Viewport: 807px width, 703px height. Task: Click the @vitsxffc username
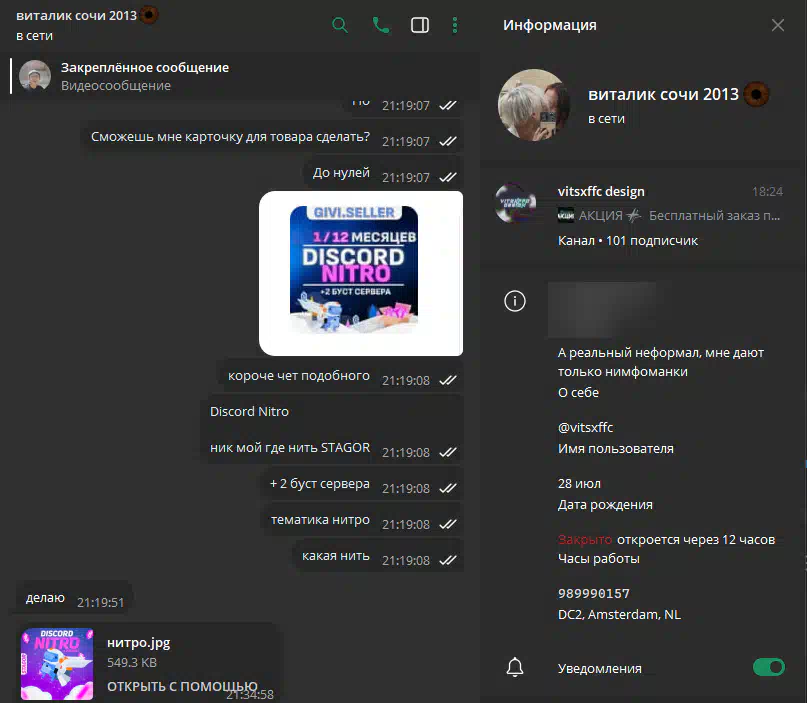585,427
